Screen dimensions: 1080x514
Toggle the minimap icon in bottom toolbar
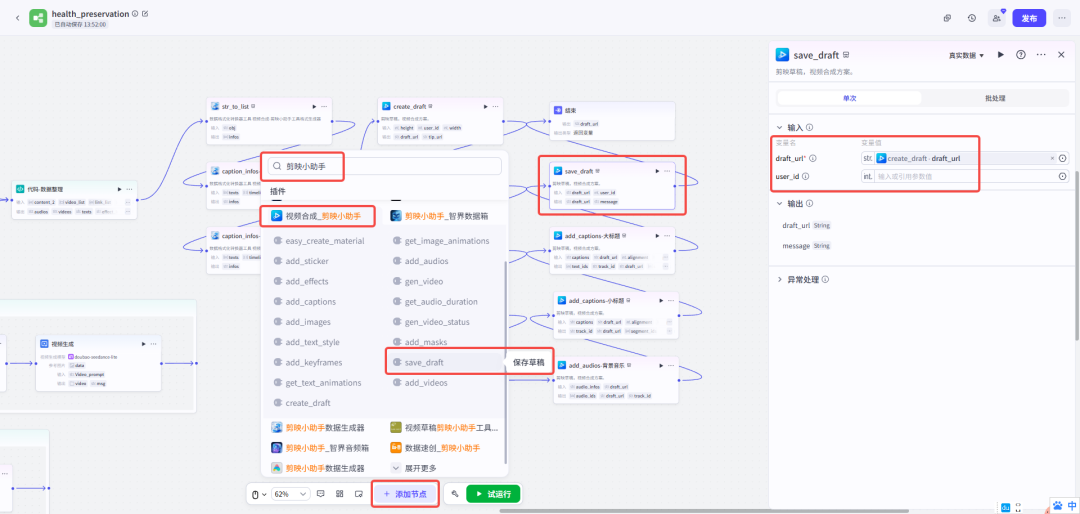(x=359, y=494)
